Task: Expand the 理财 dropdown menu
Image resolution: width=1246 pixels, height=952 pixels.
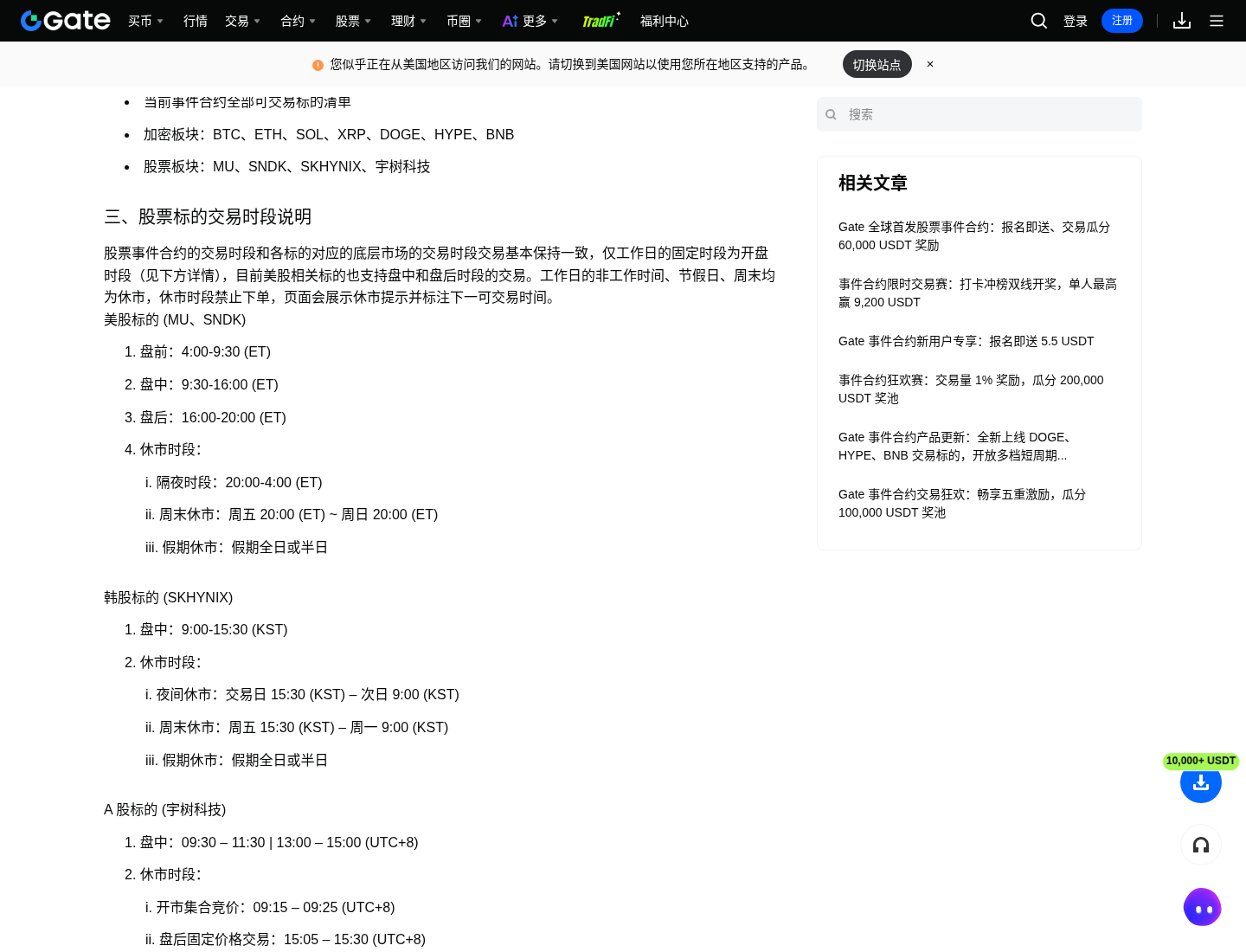Action: pos(408,21)
